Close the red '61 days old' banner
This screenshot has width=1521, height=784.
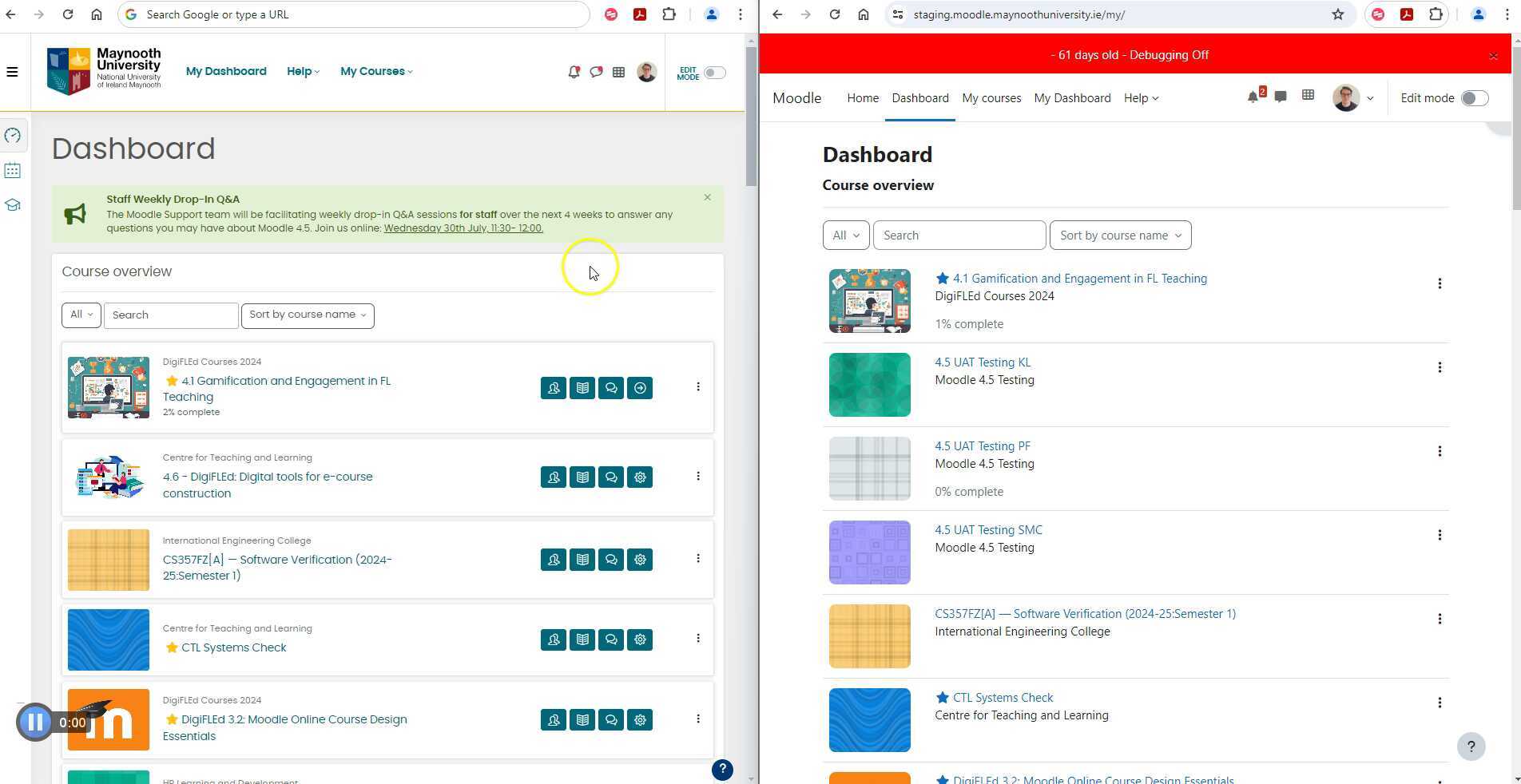pos(1493,56)
